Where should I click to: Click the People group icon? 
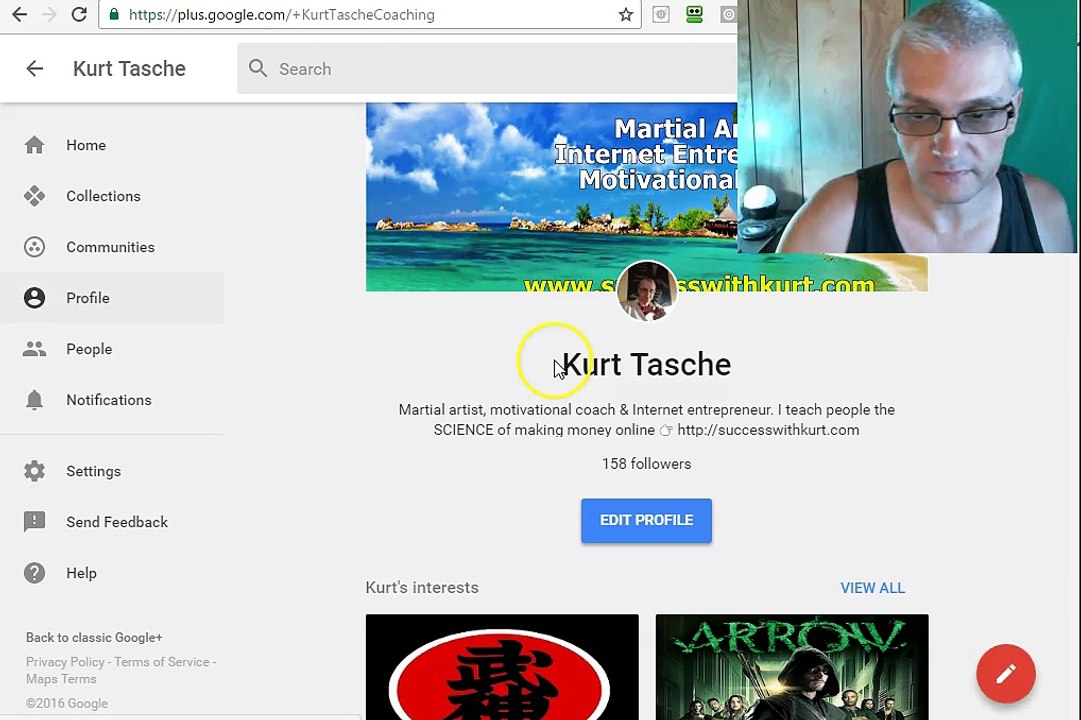34,349
